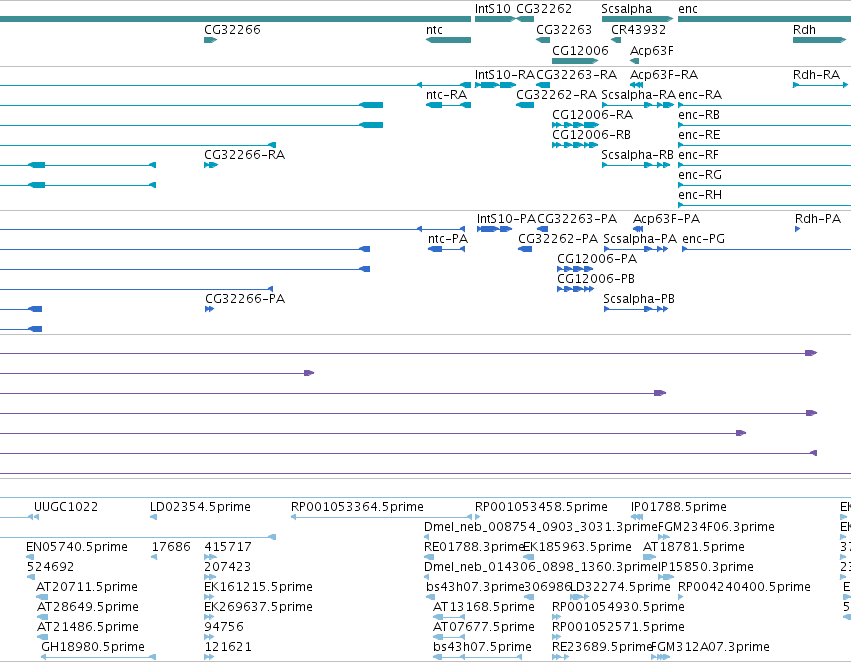851x662 pixels.
Task: Click the CG32262 gene label
Action: [x=544, y=9]
